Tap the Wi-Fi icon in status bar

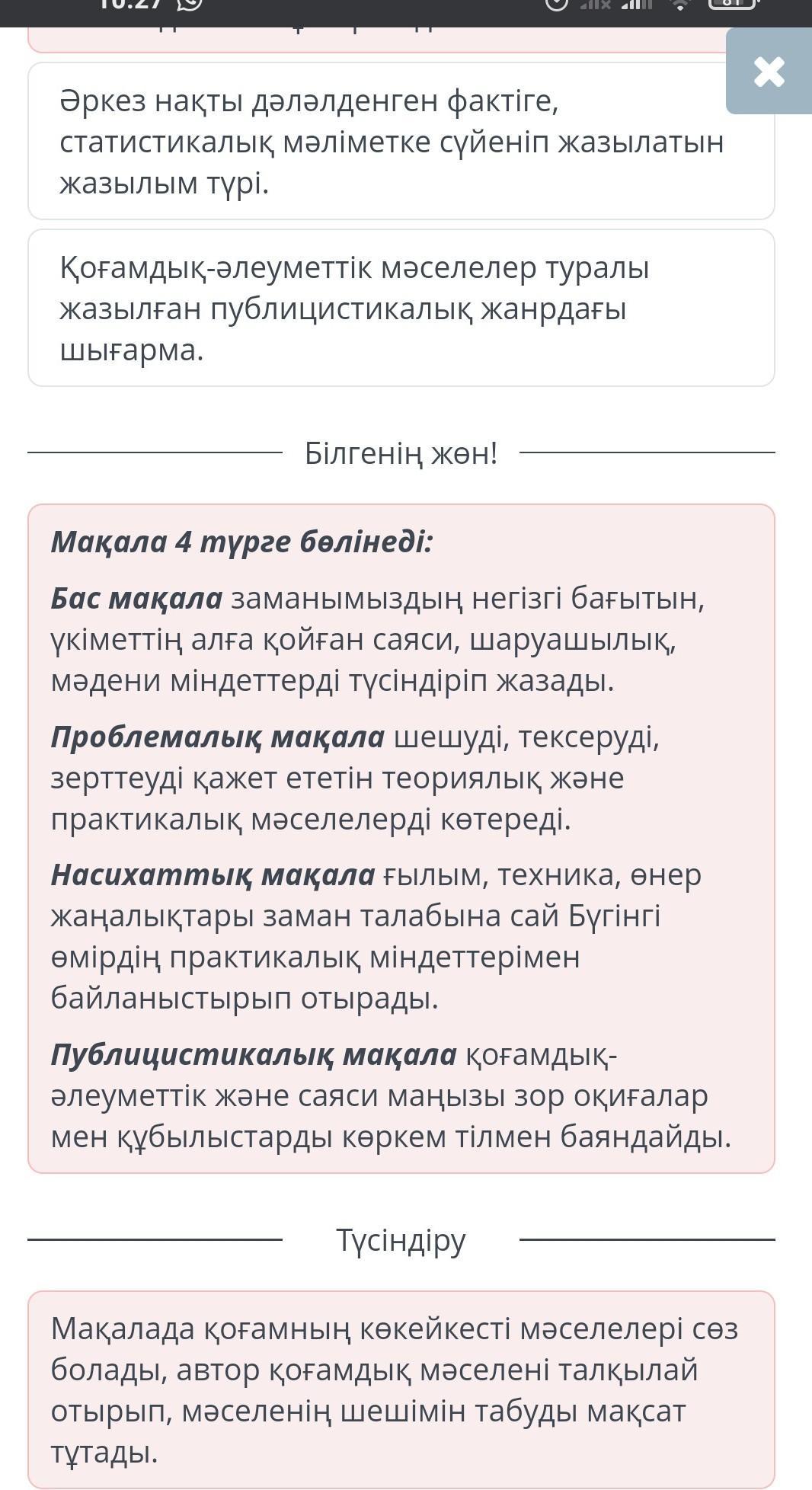pyautogui.click(x=680, y=5)
